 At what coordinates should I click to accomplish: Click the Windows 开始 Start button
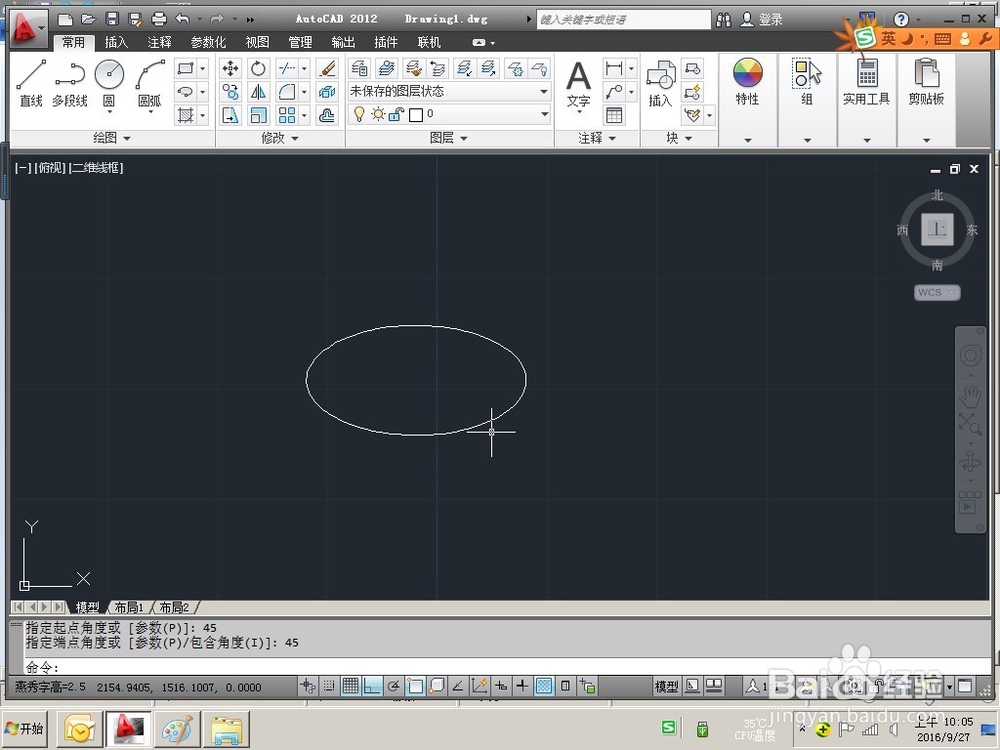pos(25,728)
